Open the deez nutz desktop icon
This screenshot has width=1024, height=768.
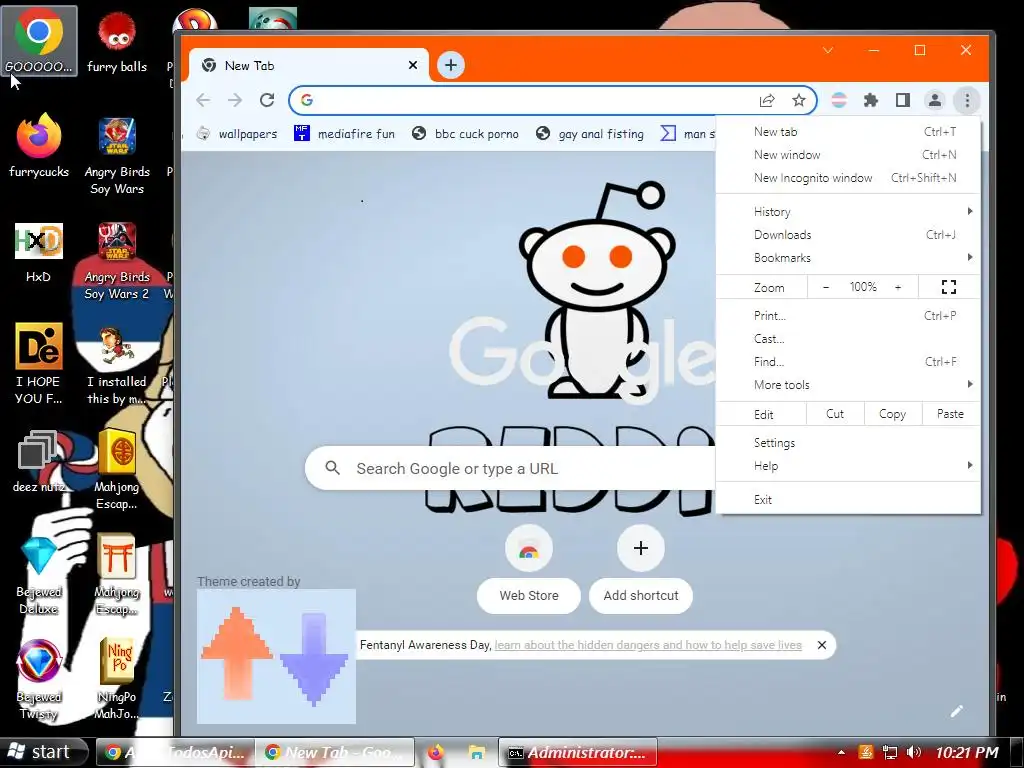point(39,461)
